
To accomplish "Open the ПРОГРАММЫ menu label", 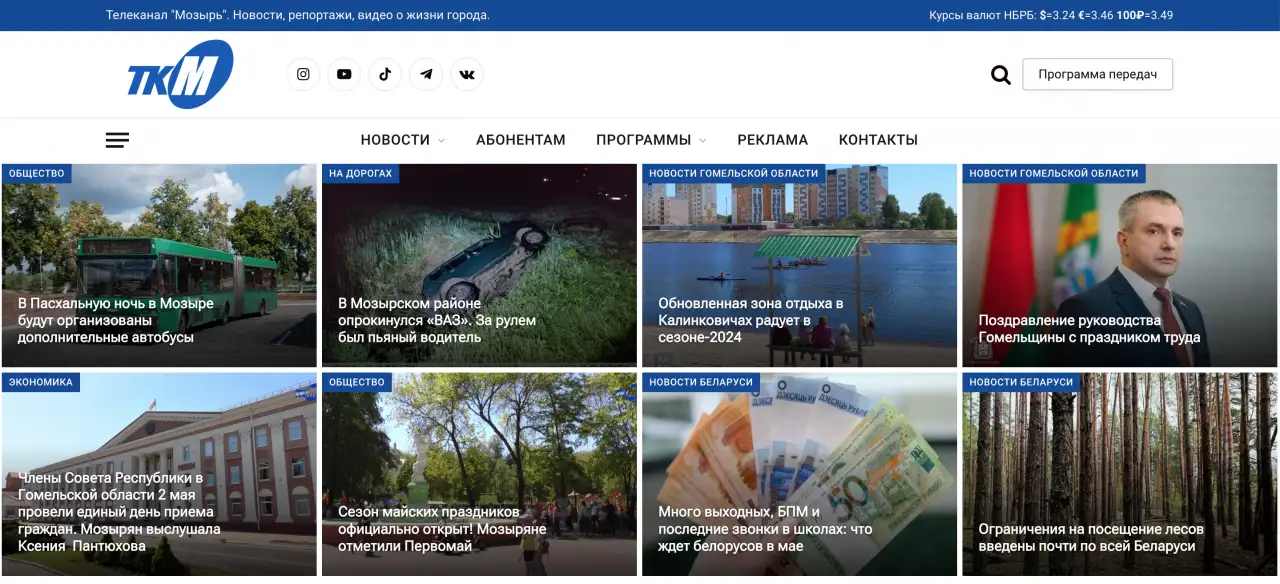I will [643, 140].
